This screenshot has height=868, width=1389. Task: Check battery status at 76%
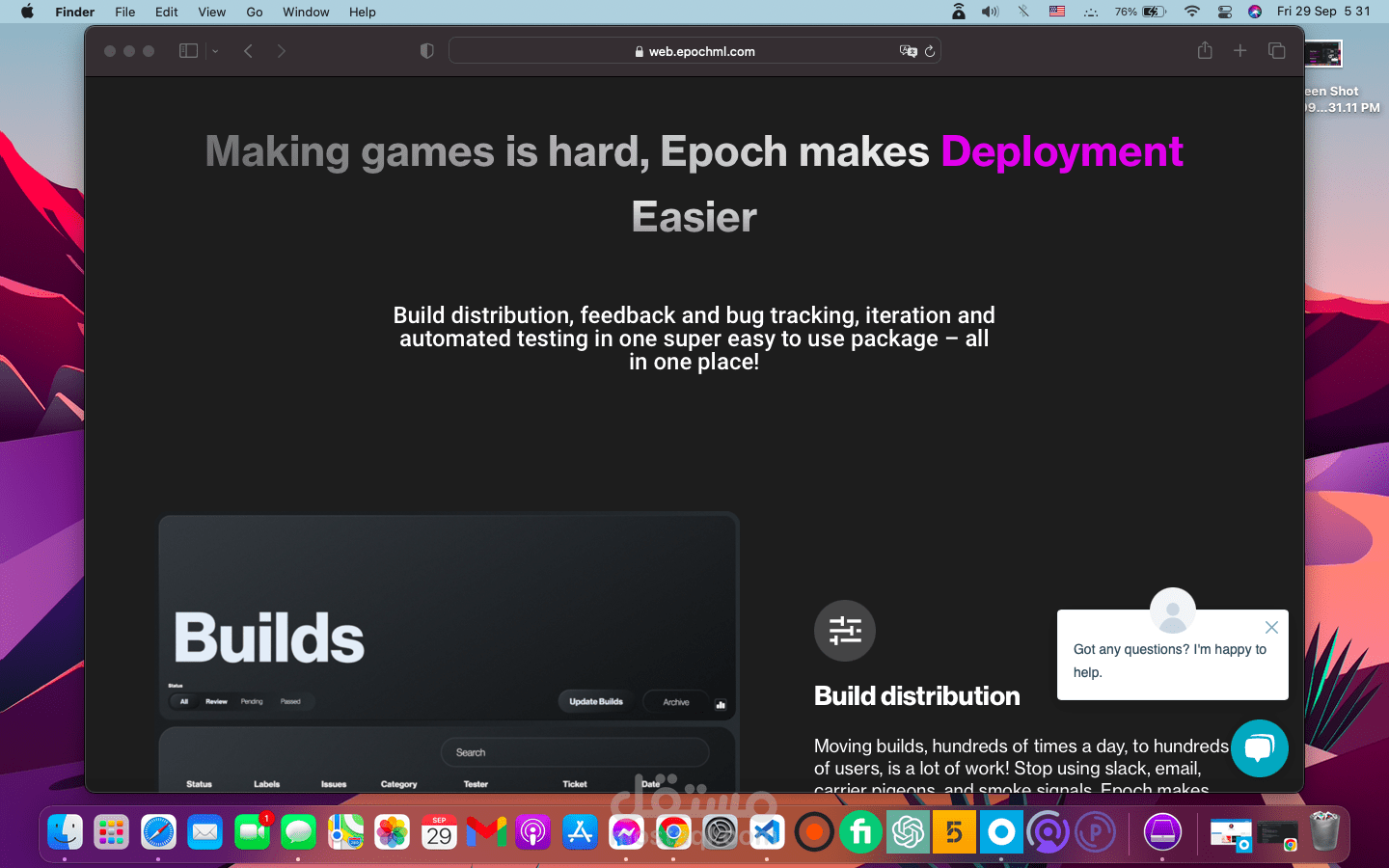coord(1140,12)
